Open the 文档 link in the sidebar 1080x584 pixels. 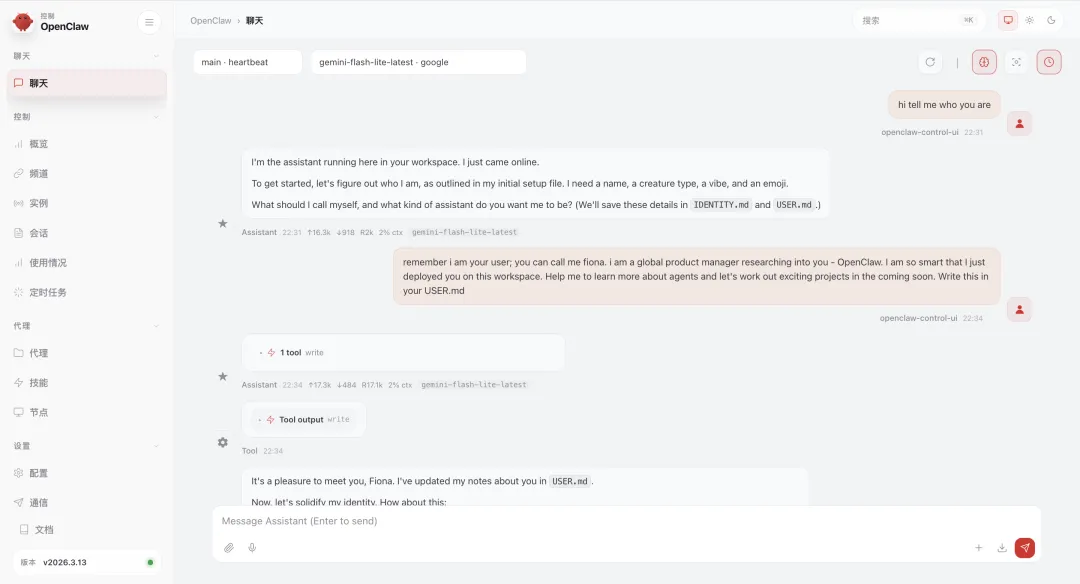point(44,529)
